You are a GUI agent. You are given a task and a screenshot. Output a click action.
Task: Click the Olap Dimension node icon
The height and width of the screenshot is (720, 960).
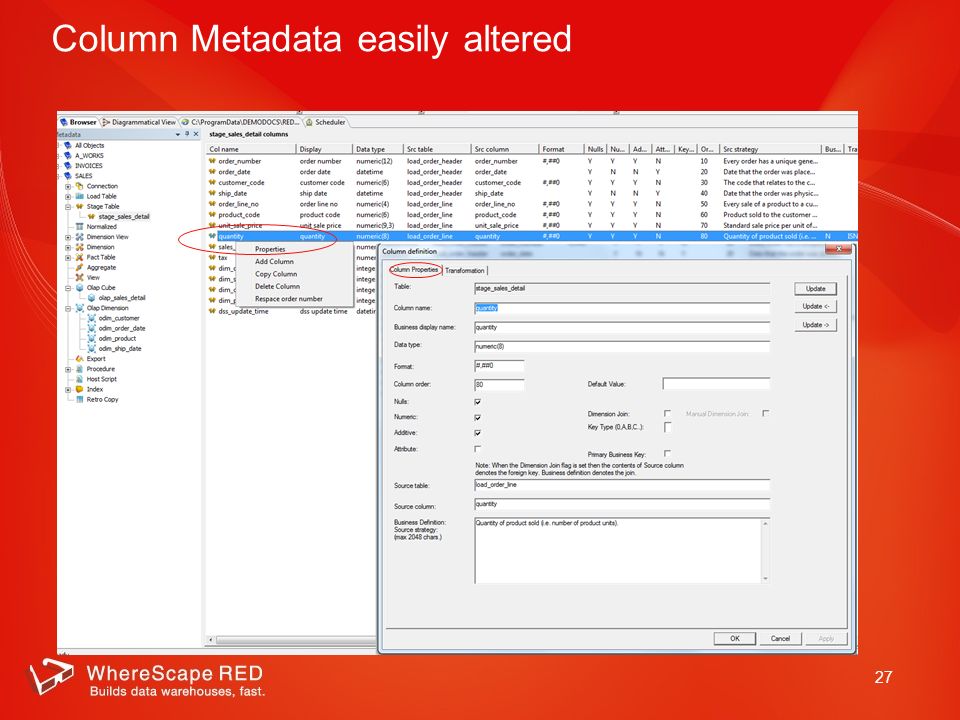pos(79,308)
